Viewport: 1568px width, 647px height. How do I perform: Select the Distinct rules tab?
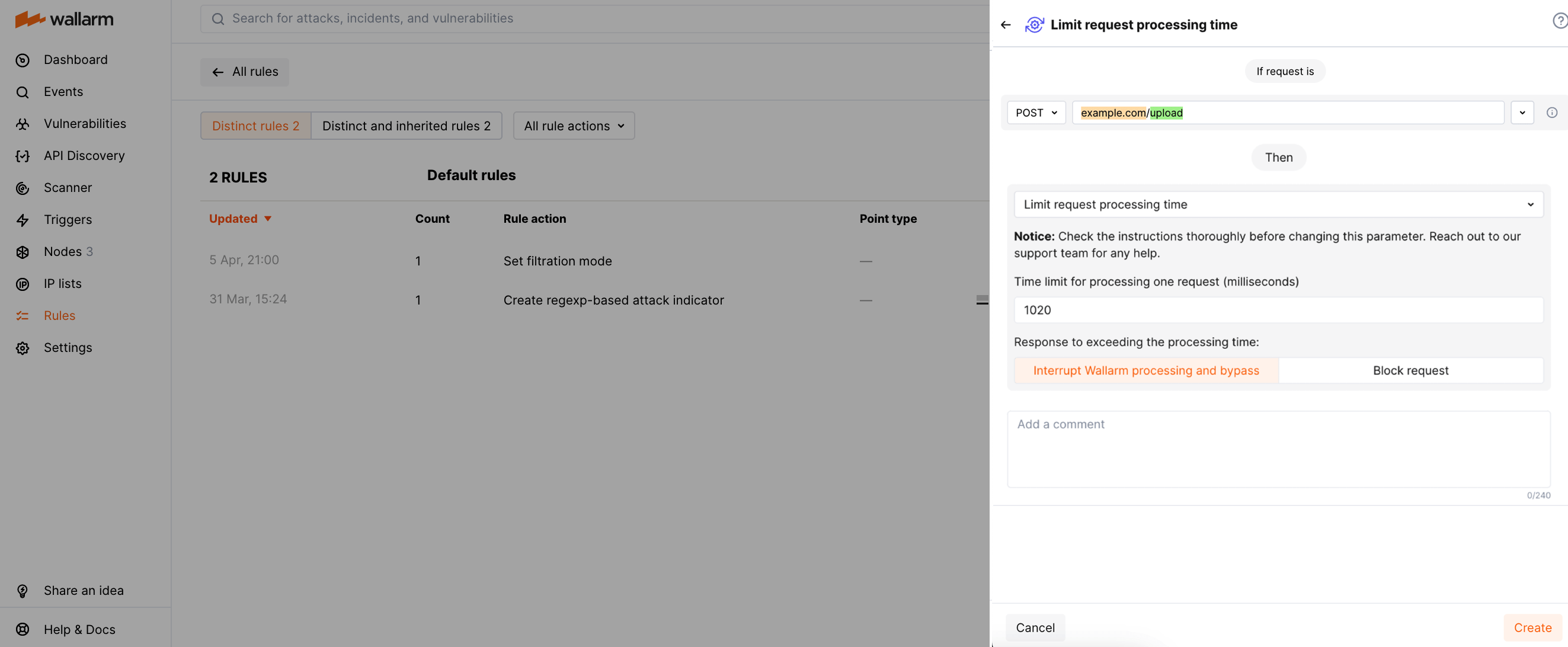[255, 126]
